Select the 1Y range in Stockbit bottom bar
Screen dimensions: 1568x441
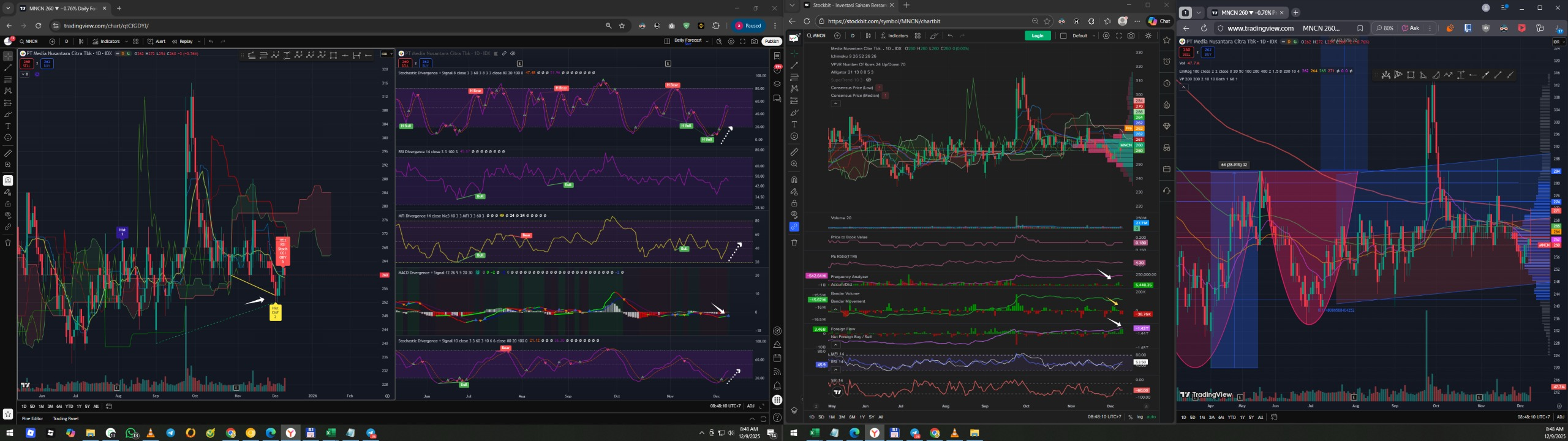point(862,417)
